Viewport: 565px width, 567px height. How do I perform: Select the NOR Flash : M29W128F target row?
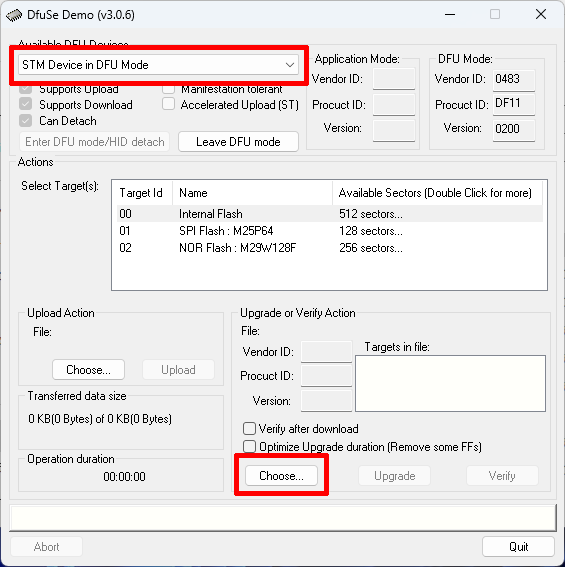[x=330, y=248]
